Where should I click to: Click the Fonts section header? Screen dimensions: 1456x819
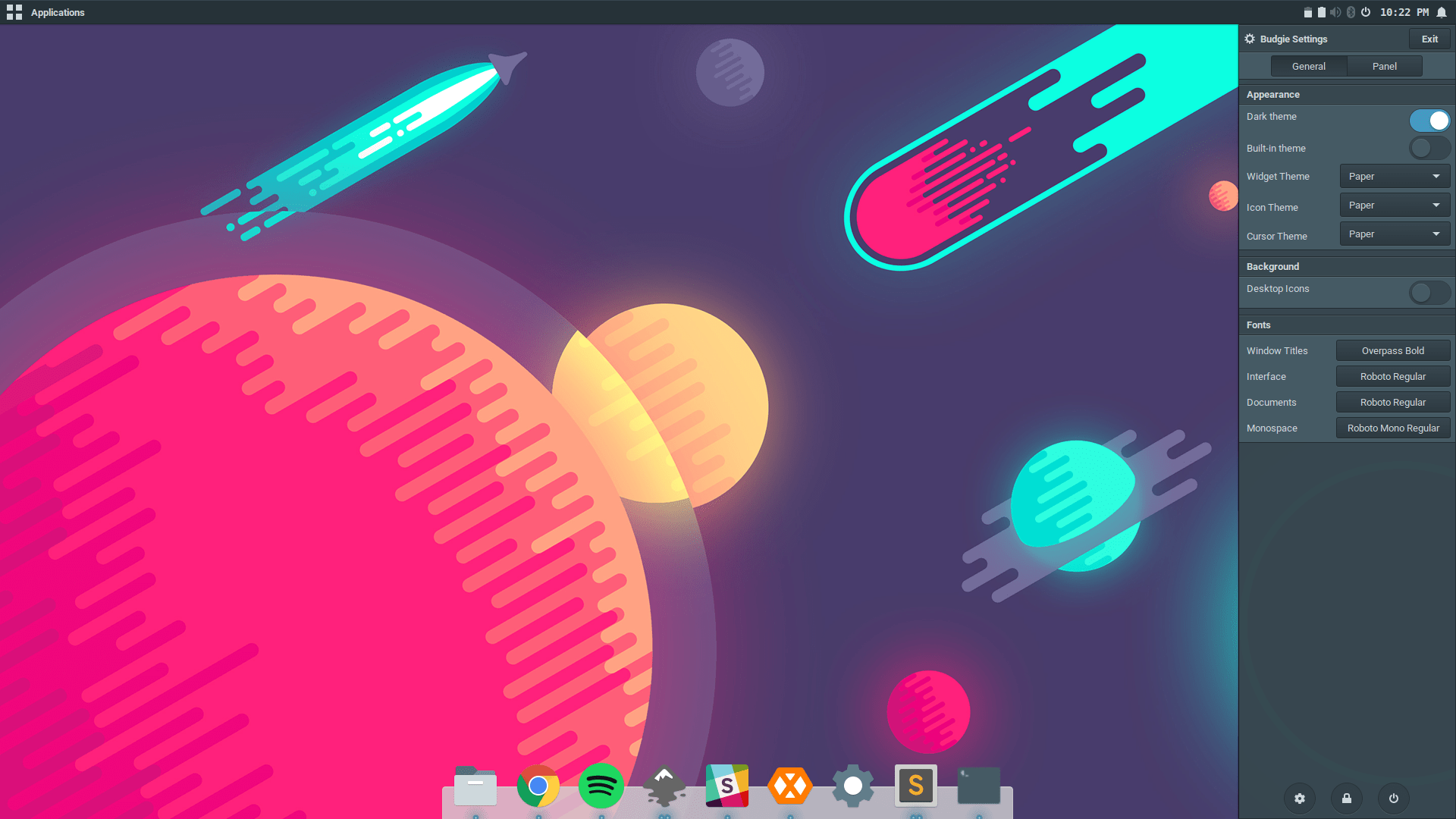[1258, 325]
